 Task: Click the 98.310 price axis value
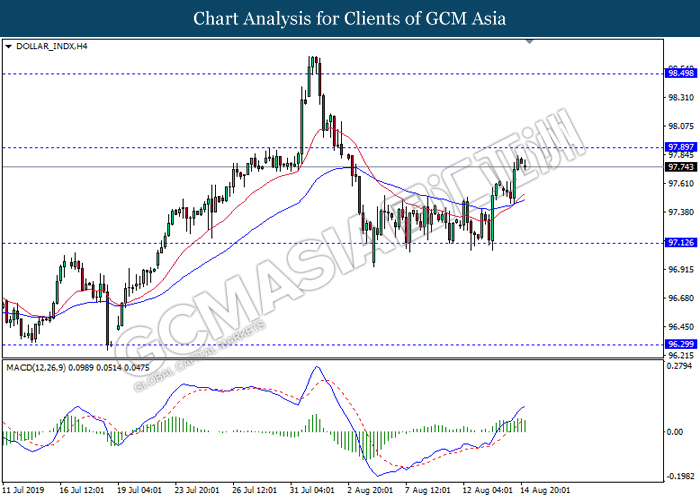tap(680, 97)
